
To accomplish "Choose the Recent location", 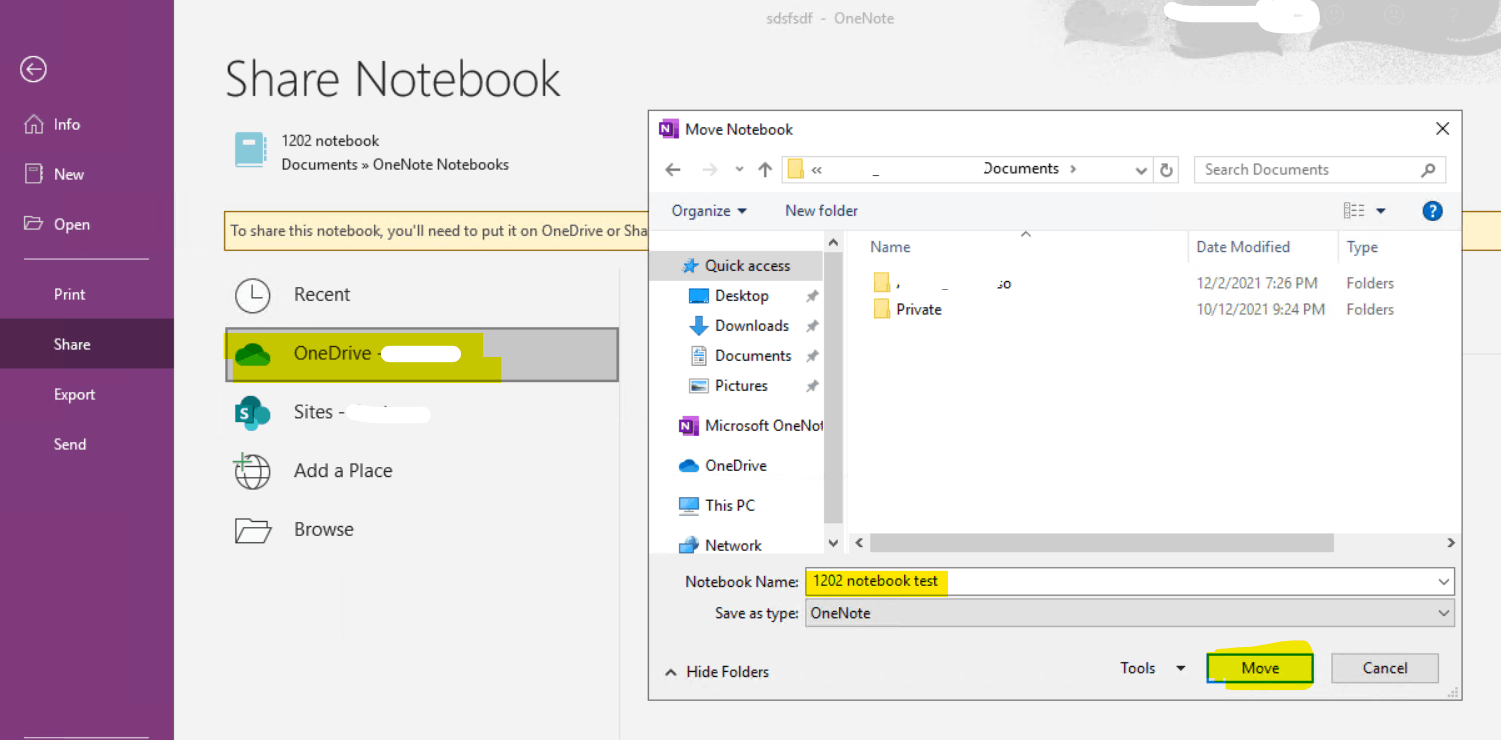I will [x=321, y=295].
